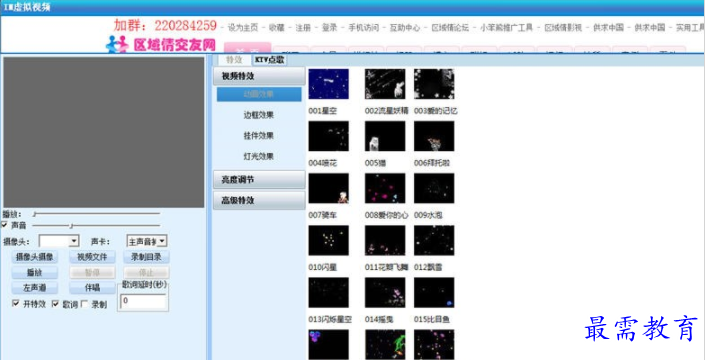Image resolution: width=706 pixels, height=360 pixels.
Task: Open the 互助中心 help center link
Action: (405, 27)
